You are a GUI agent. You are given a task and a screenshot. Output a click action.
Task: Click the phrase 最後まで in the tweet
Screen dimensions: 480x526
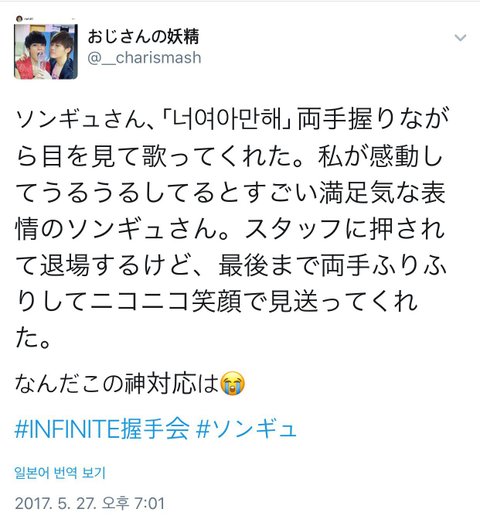pos(269,265)
